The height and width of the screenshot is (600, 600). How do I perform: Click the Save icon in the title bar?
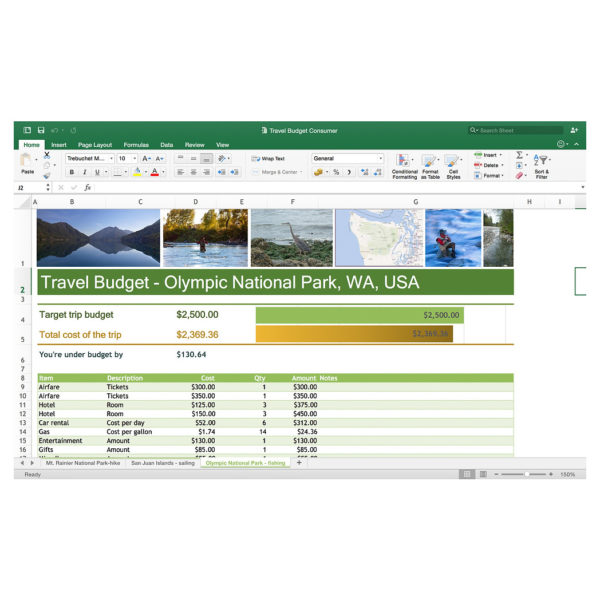pyautogui.click(x=41, y=130)
